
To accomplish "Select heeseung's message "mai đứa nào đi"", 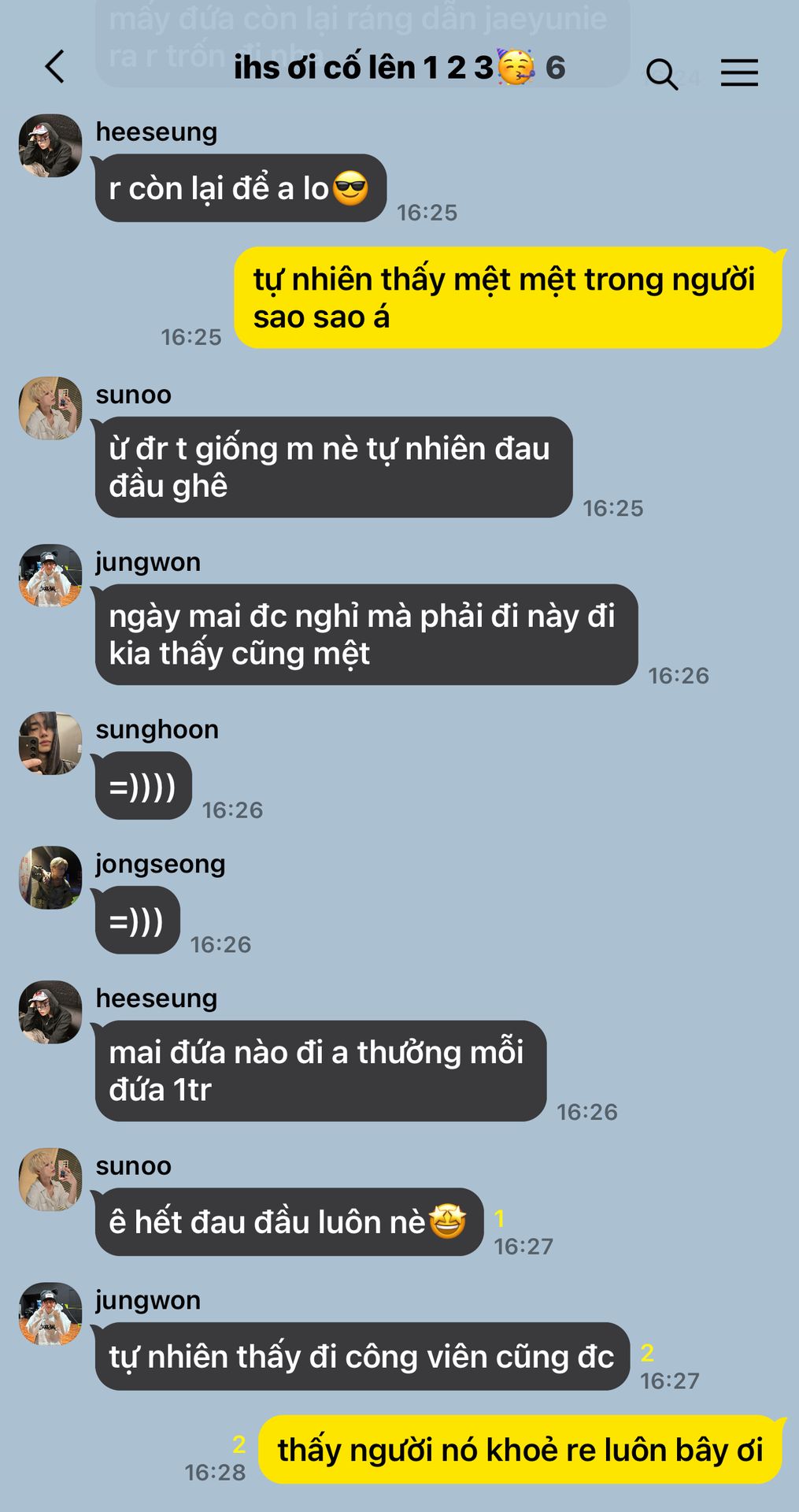I will tap(320, 1071).
